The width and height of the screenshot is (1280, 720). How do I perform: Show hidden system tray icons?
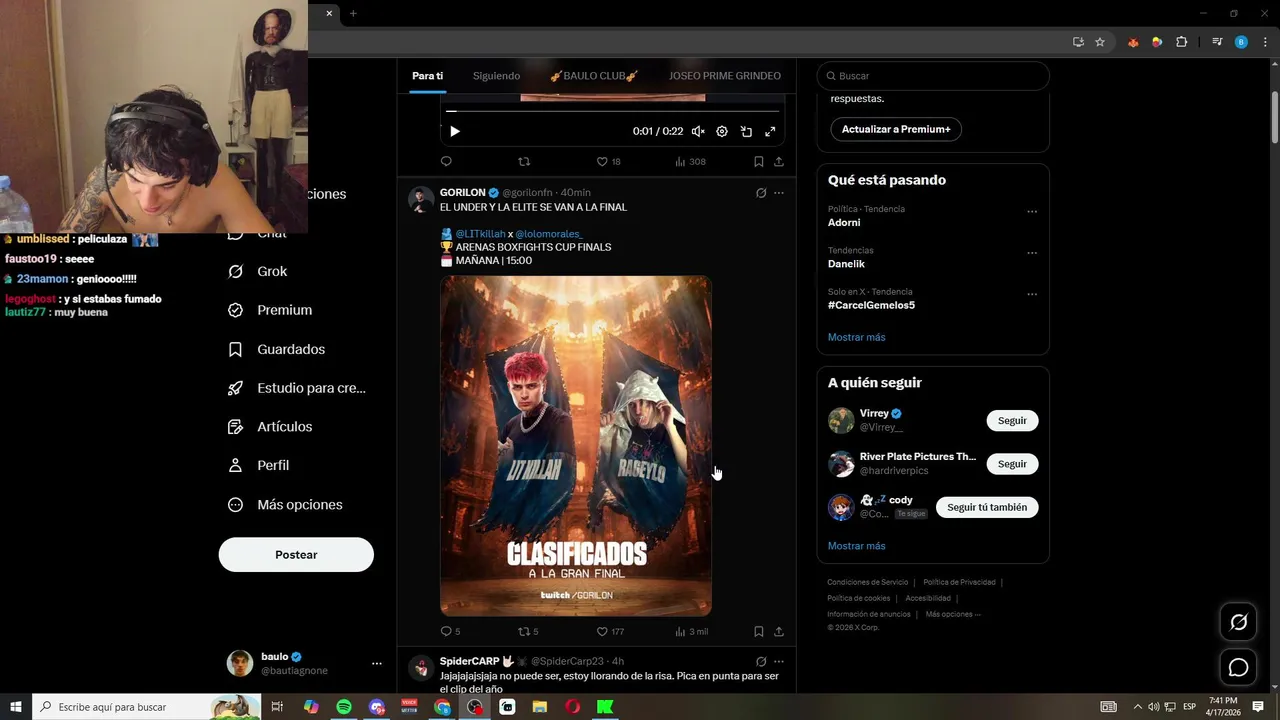[x=1137, y=707]
